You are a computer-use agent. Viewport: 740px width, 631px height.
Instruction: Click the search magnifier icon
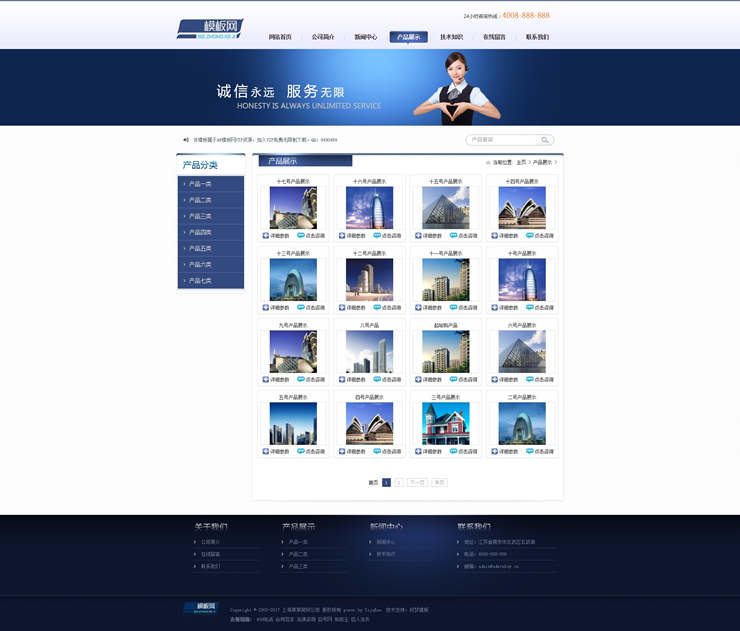tap(545, 140)
